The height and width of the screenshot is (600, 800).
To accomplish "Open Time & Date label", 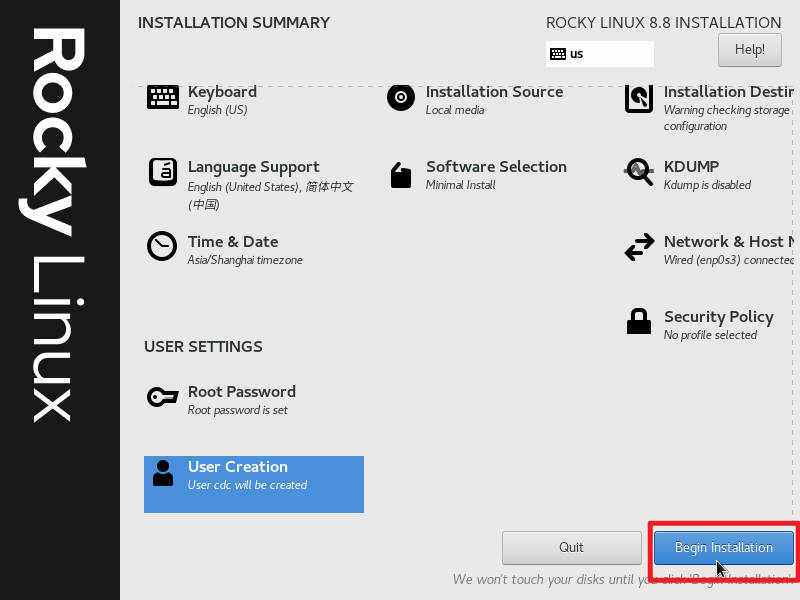I will pos(233,242).
